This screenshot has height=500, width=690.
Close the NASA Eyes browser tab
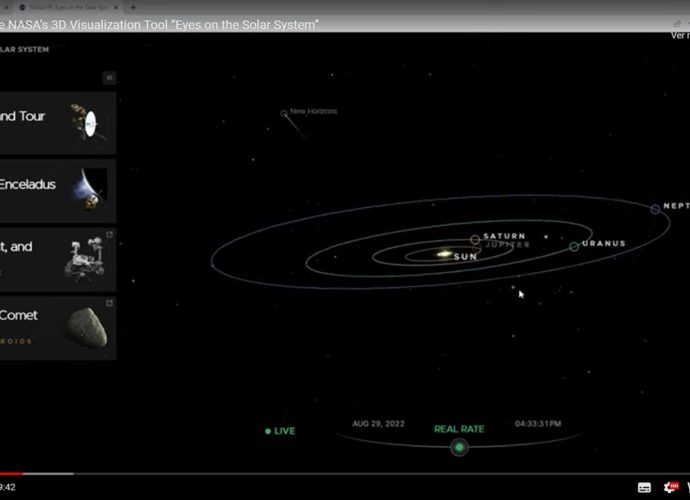coord(116,7)
